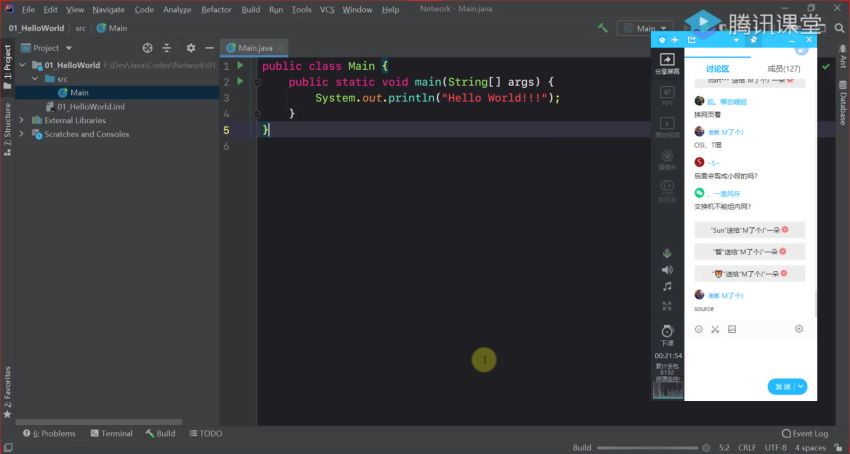Click the microphone icon in classroom sidebar
Screen dimensions: 850x454
click(667, 253)
